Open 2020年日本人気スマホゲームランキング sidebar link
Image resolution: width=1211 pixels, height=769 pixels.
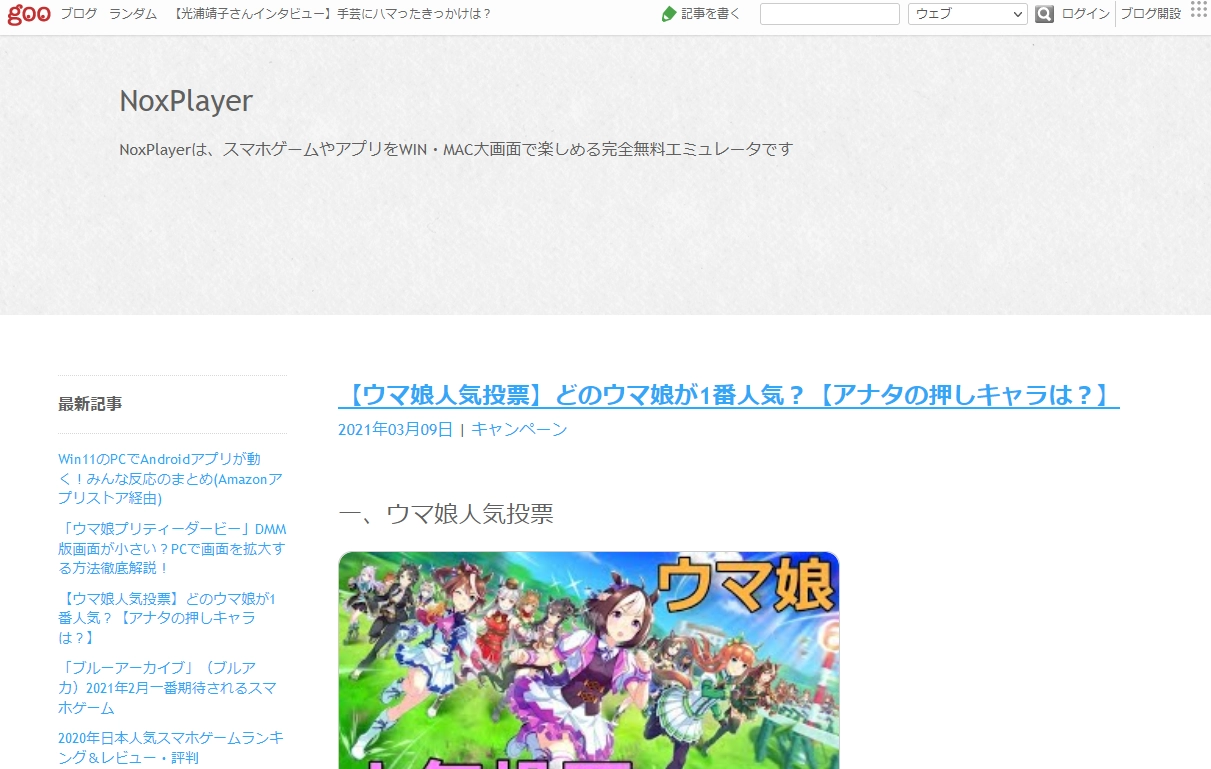point(171,747)
